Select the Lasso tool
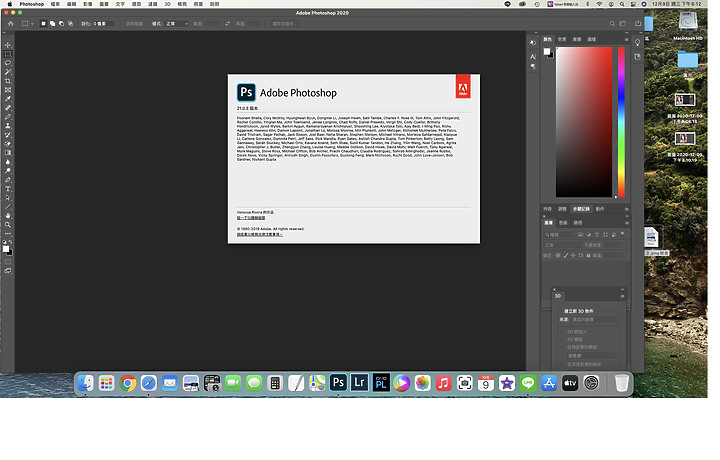 pyautogui.click(x=8, y=63)
